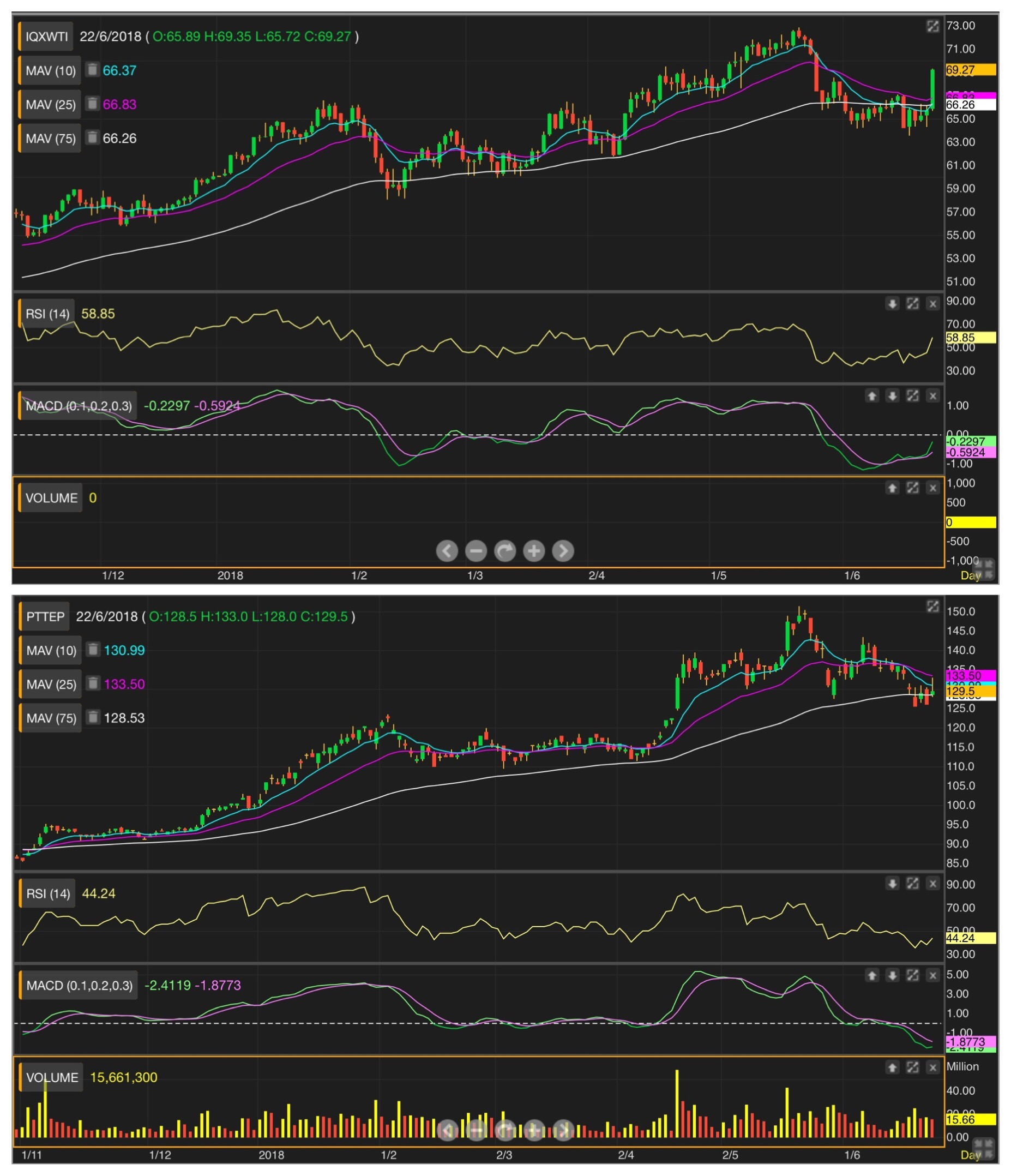This screenshot has width=1011, height=1176.
Task: Pan the PTTEP chart left
Action: [447, 1130]
